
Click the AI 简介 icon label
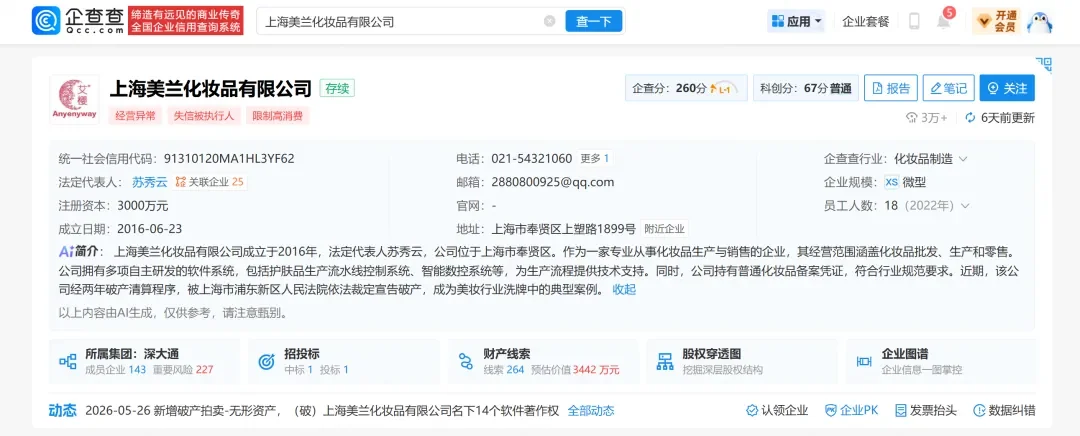tap(81, 251)
